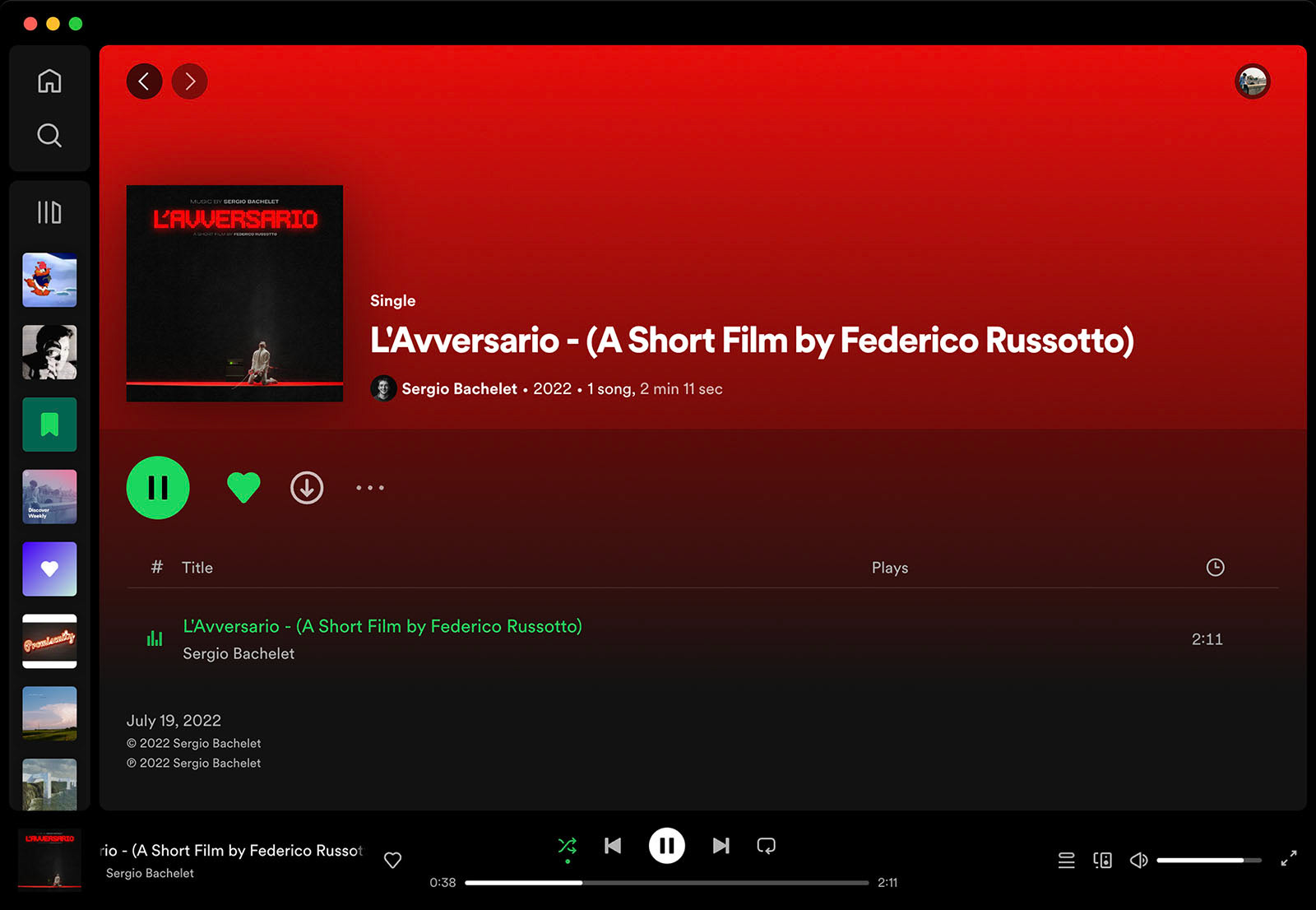
Task: Download the single for offline listening
Action: tap(307, 488)
